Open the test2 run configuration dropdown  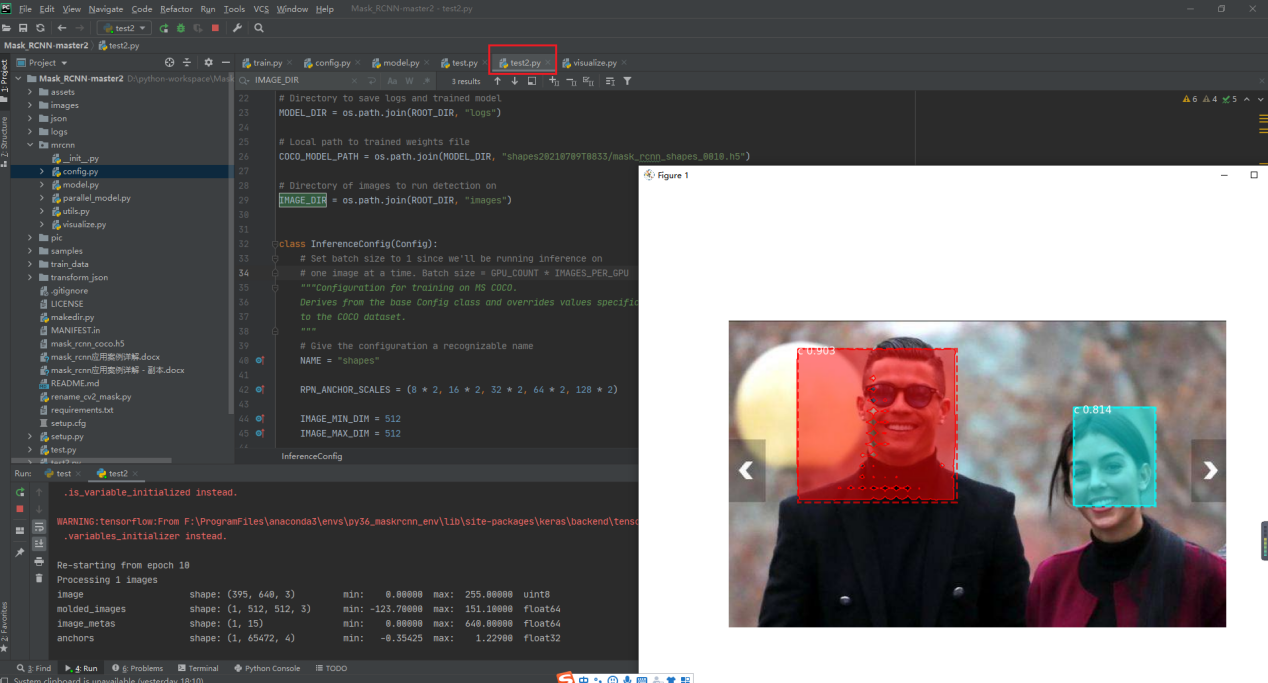pyautogui.click(x=125, y=28)
